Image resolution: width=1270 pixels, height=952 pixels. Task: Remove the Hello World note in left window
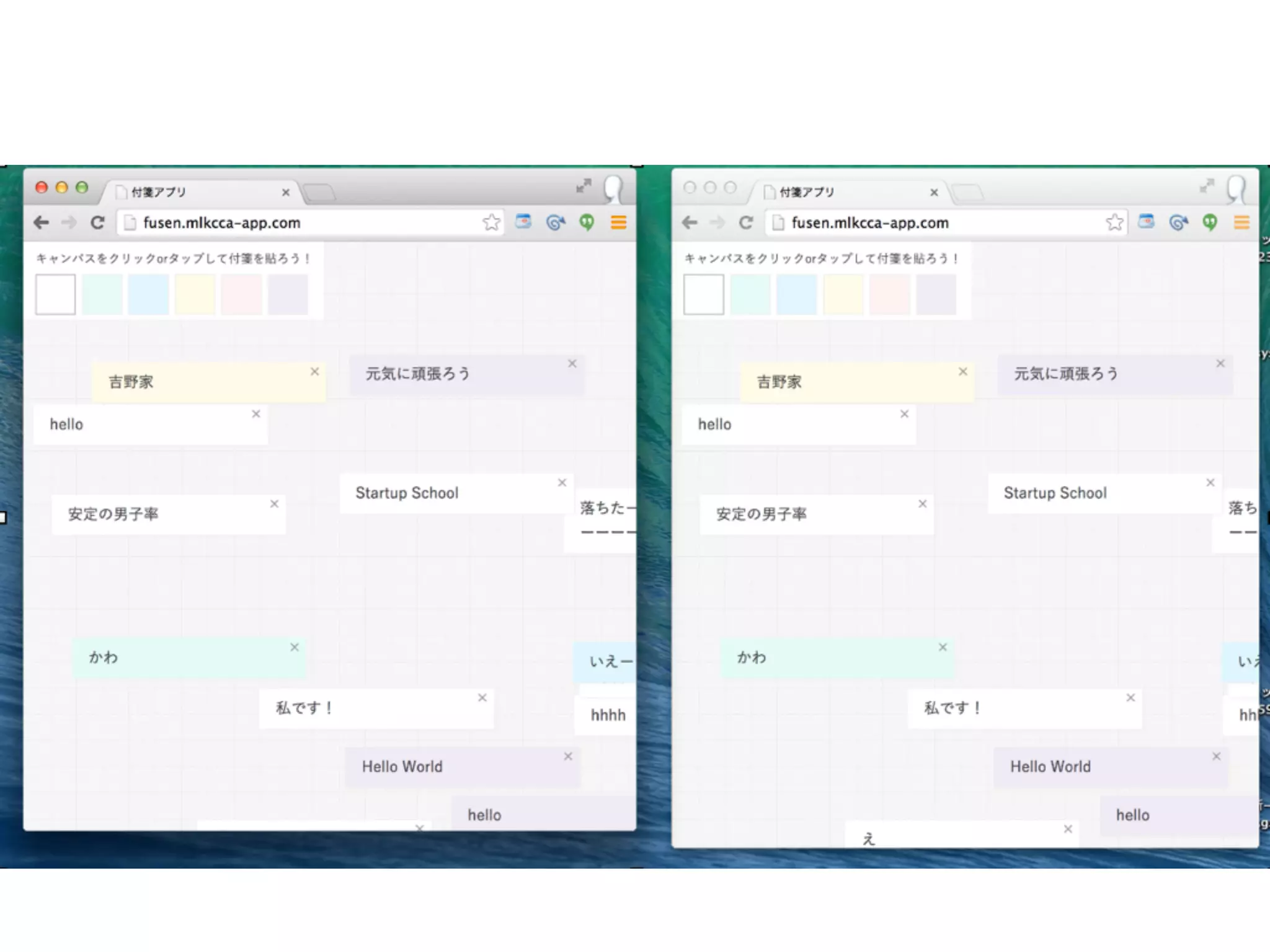coord(568,756)
